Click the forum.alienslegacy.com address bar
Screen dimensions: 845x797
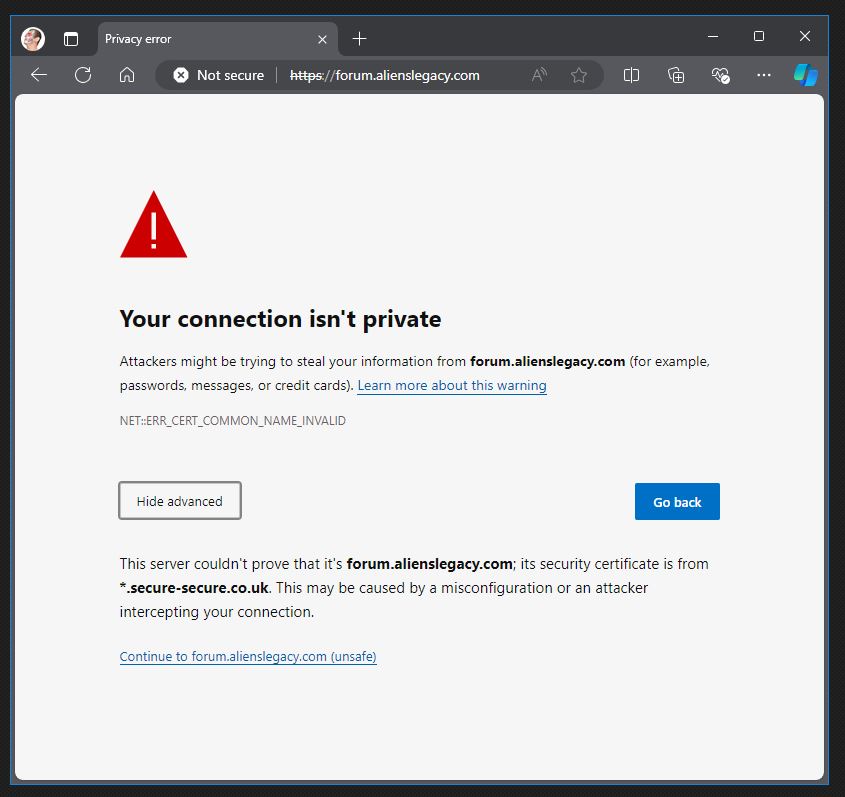(400, 75)
